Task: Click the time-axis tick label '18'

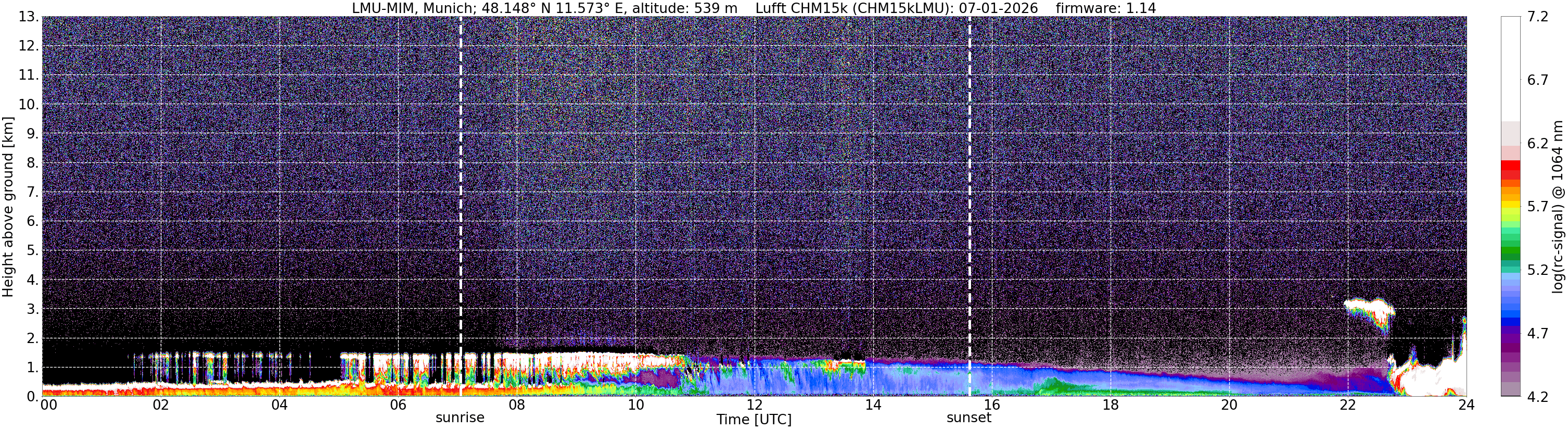Action: click(1110, 405)
